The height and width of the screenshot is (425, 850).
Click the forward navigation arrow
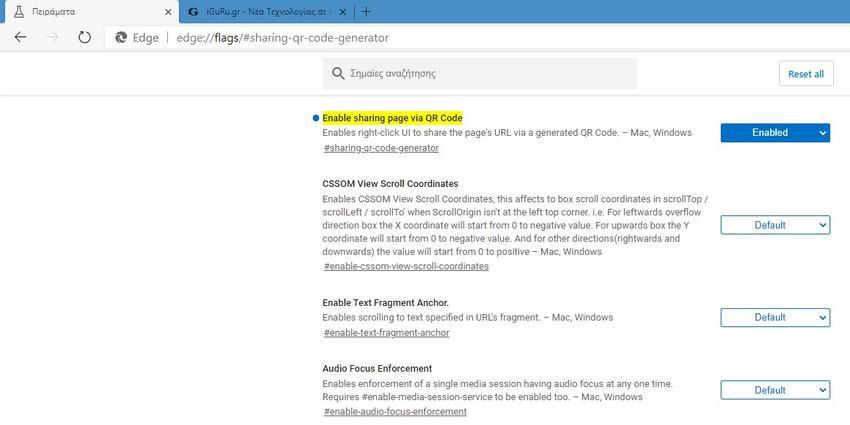(x=53, y=37)
